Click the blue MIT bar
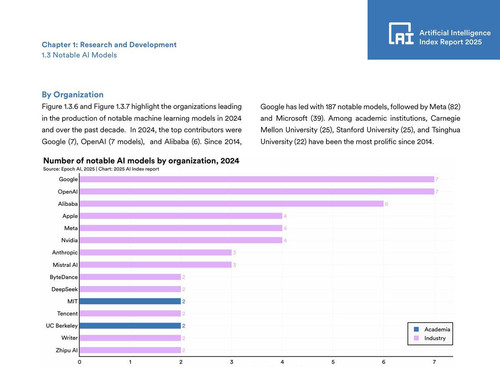500x367 pixels. (130, 301)
